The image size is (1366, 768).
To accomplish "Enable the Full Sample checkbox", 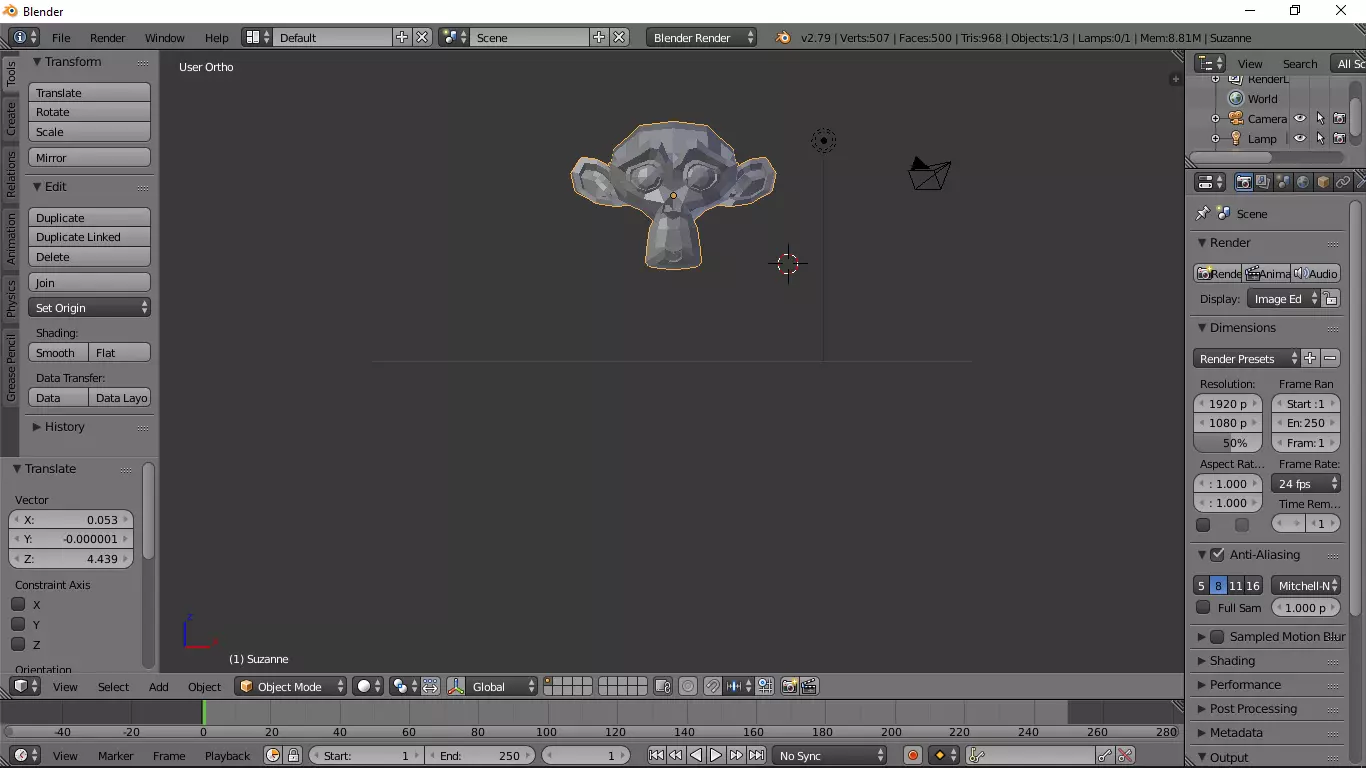I will click(x=1203, y=607).
